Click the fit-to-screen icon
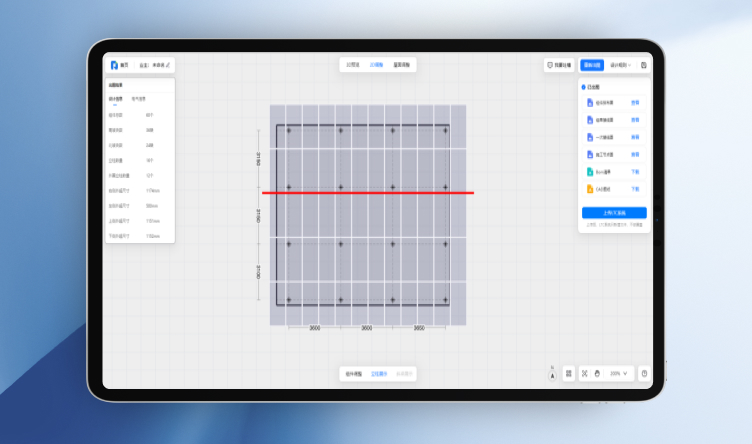 (585, 373)
